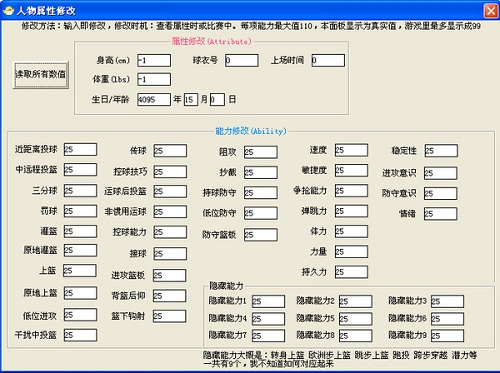The width and height of the screenshot is (500, 373).
Task: Click the 原地灌篮 value field
Action: tap(80, 250)
